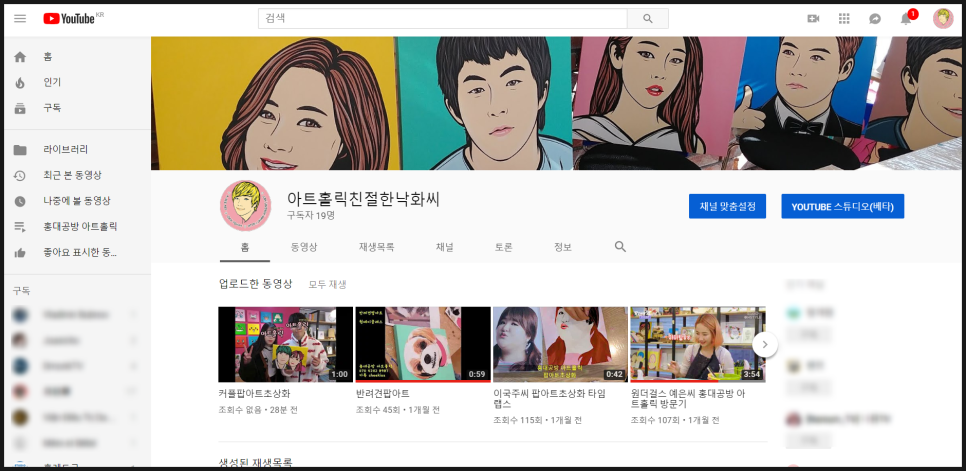
Task: Open video title 원더걸스 예은씨 홍대공방 아트홀릭 방문기
Action: point(688,399)
